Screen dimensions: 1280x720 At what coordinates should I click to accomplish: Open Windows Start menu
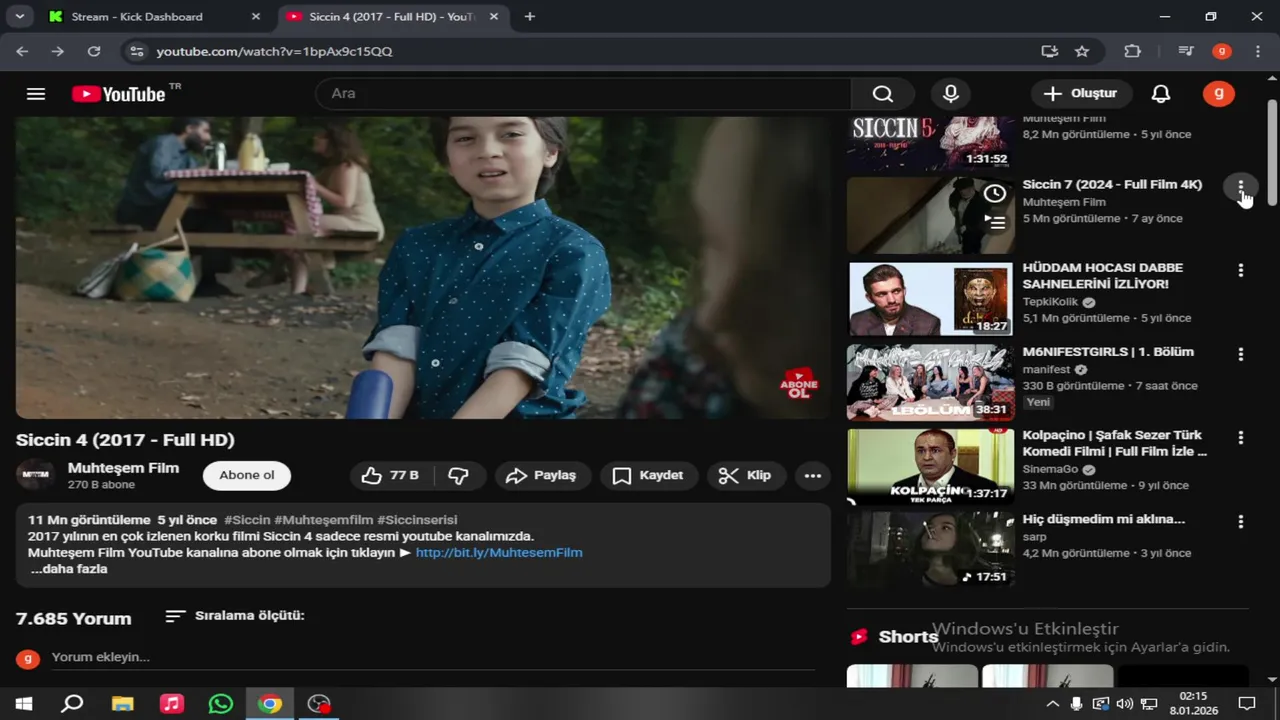(24, 704)
